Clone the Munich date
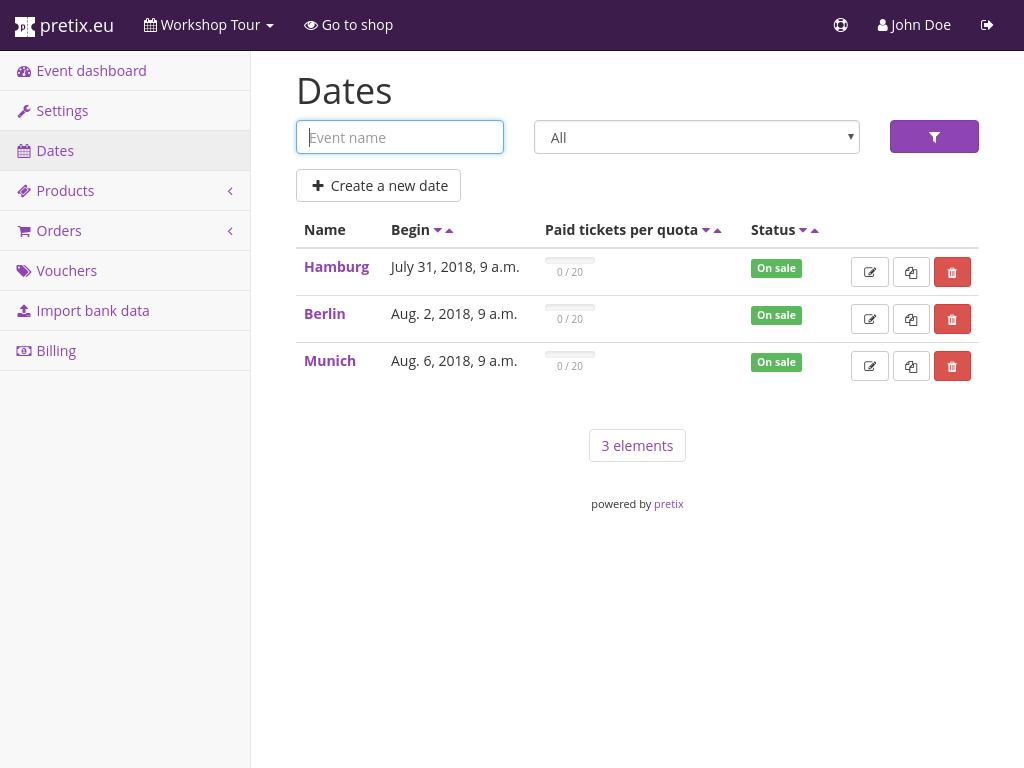 pos(911,366)
